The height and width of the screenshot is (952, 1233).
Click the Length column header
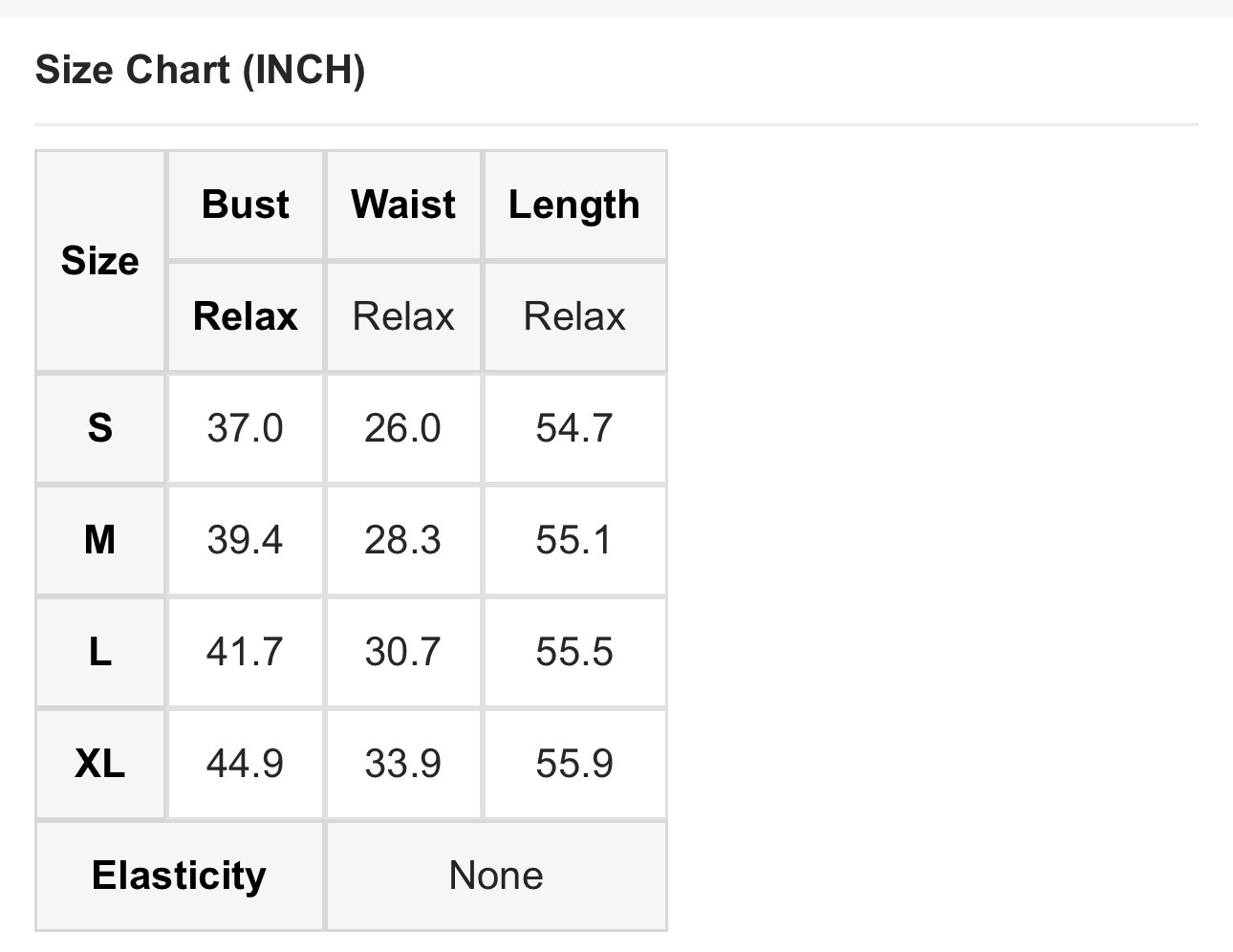pos(574,205)
